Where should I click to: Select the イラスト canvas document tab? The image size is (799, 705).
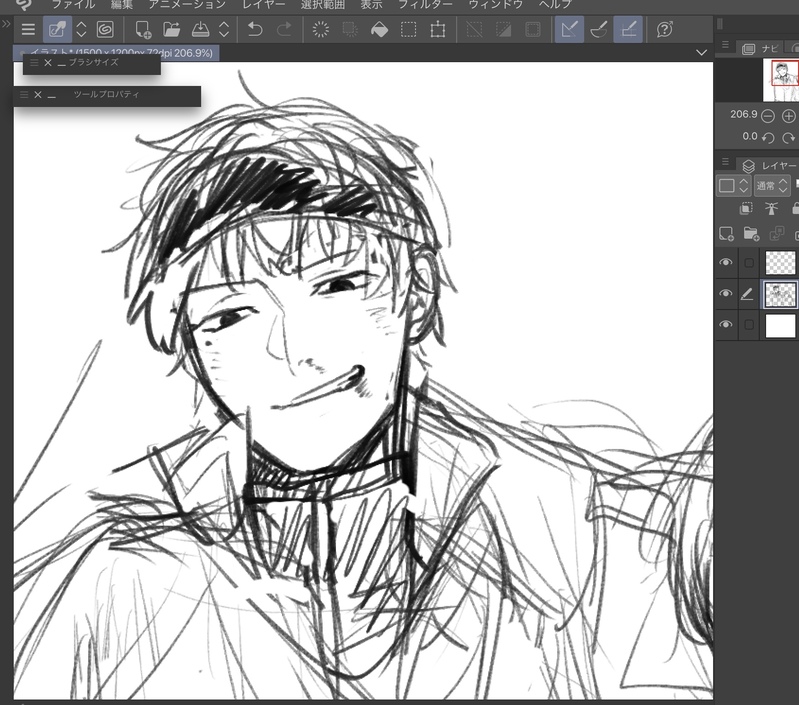click(x=117, y=52)
